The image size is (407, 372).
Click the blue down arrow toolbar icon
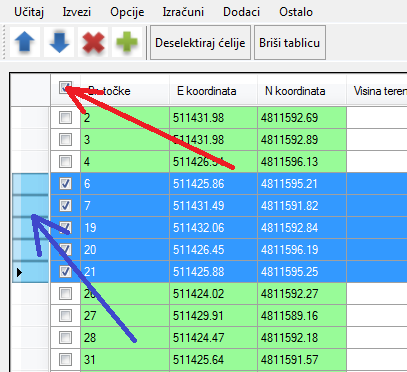[59, 42]
